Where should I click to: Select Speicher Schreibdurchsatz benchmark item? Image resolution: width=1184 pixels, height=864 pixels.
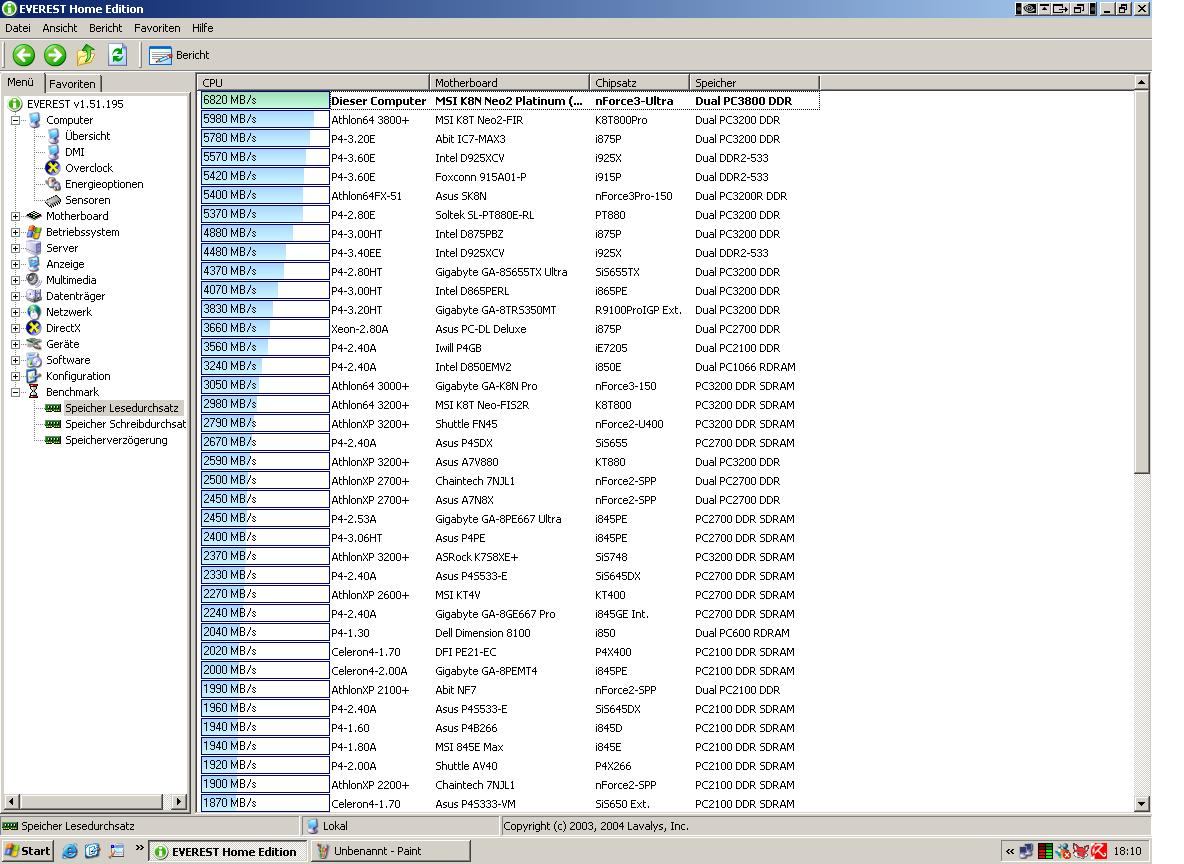click(125, 424)
